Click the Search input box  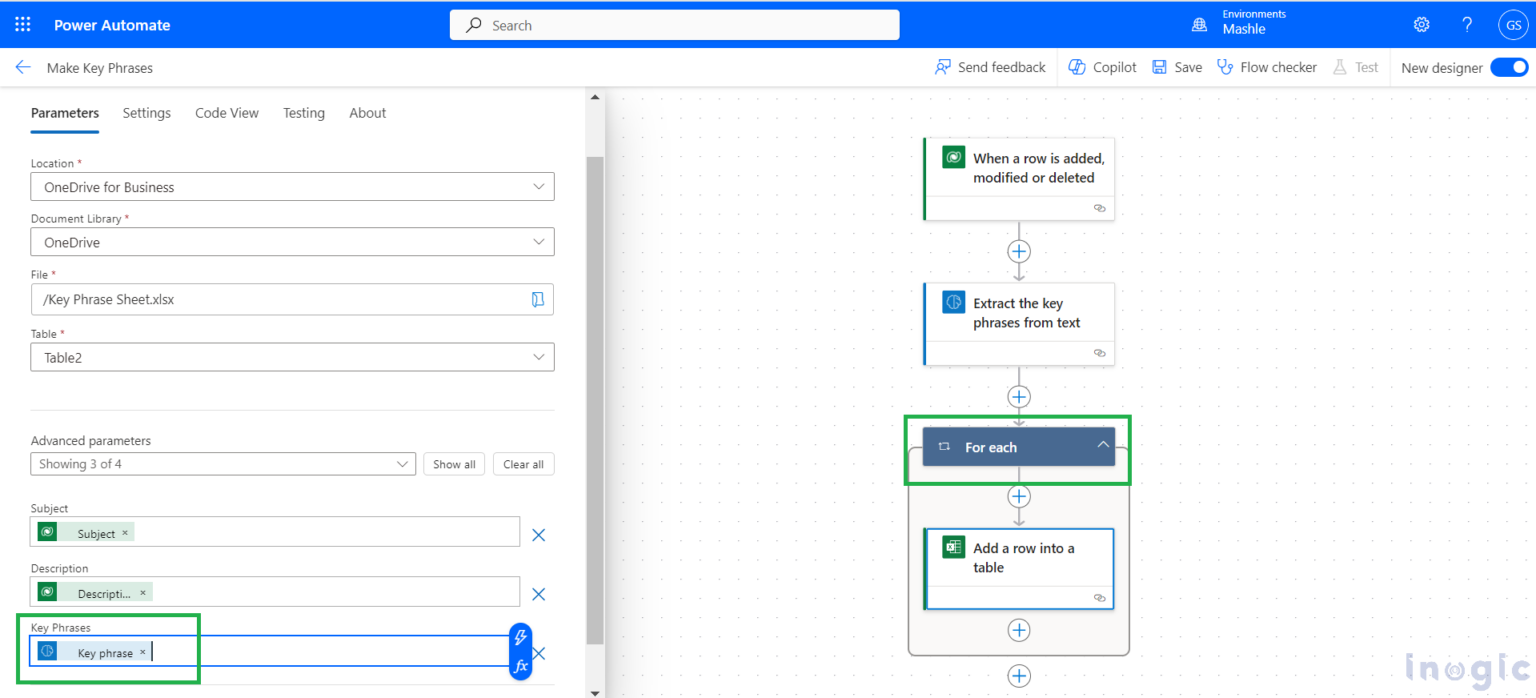coord(674,25)
